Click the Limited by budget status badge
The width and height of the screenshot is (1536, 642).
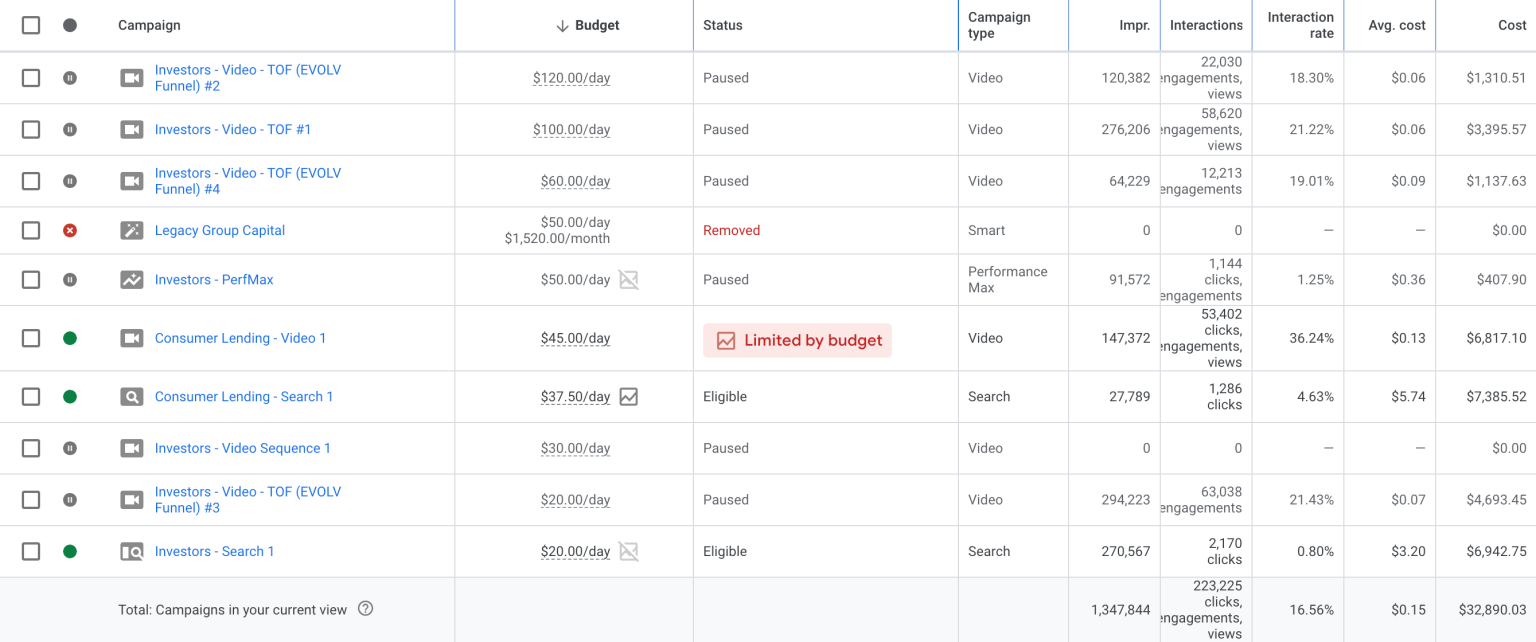(797, 340)
